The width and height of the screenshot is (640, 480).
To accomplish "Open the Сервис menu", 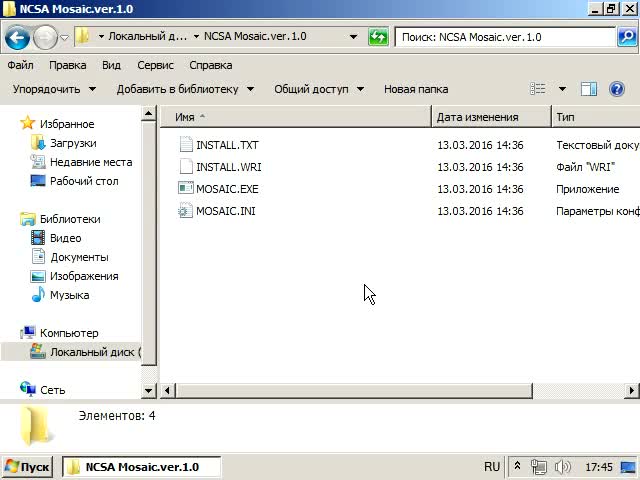I will (155, 65).
